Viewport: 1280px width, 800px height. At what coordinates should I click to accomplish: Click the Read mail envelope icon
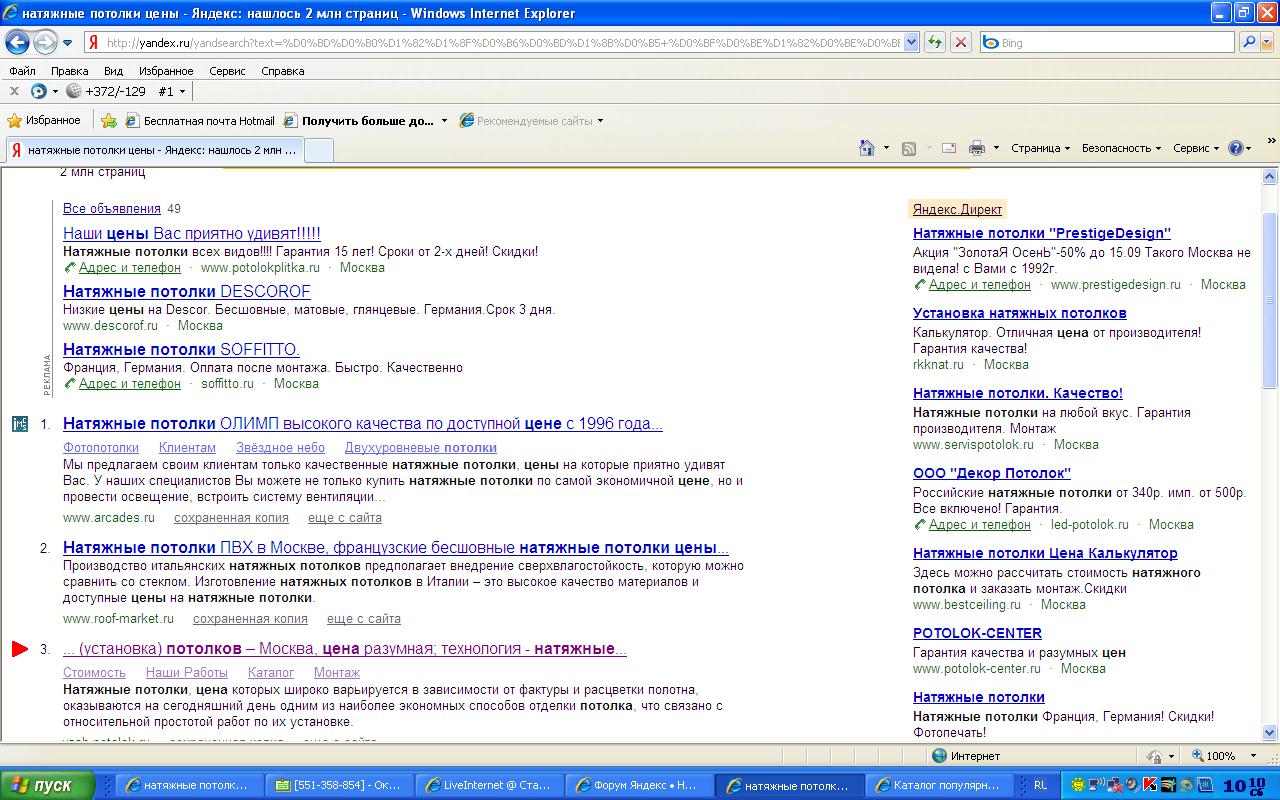pos(949,148)
